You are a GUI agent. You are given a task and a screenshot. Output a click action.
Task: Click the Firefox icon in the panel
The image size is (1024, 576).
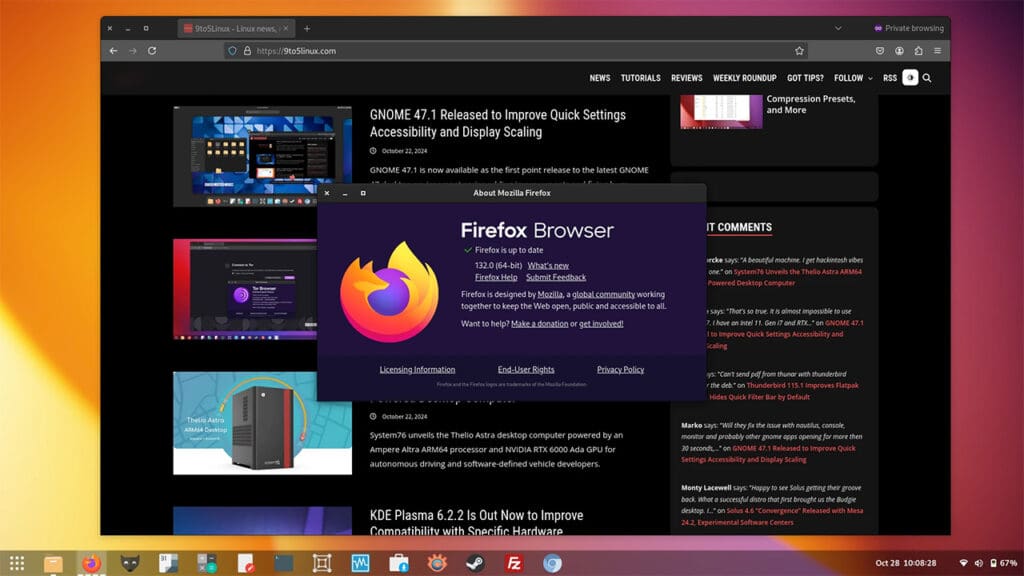(x=91, y=563)
